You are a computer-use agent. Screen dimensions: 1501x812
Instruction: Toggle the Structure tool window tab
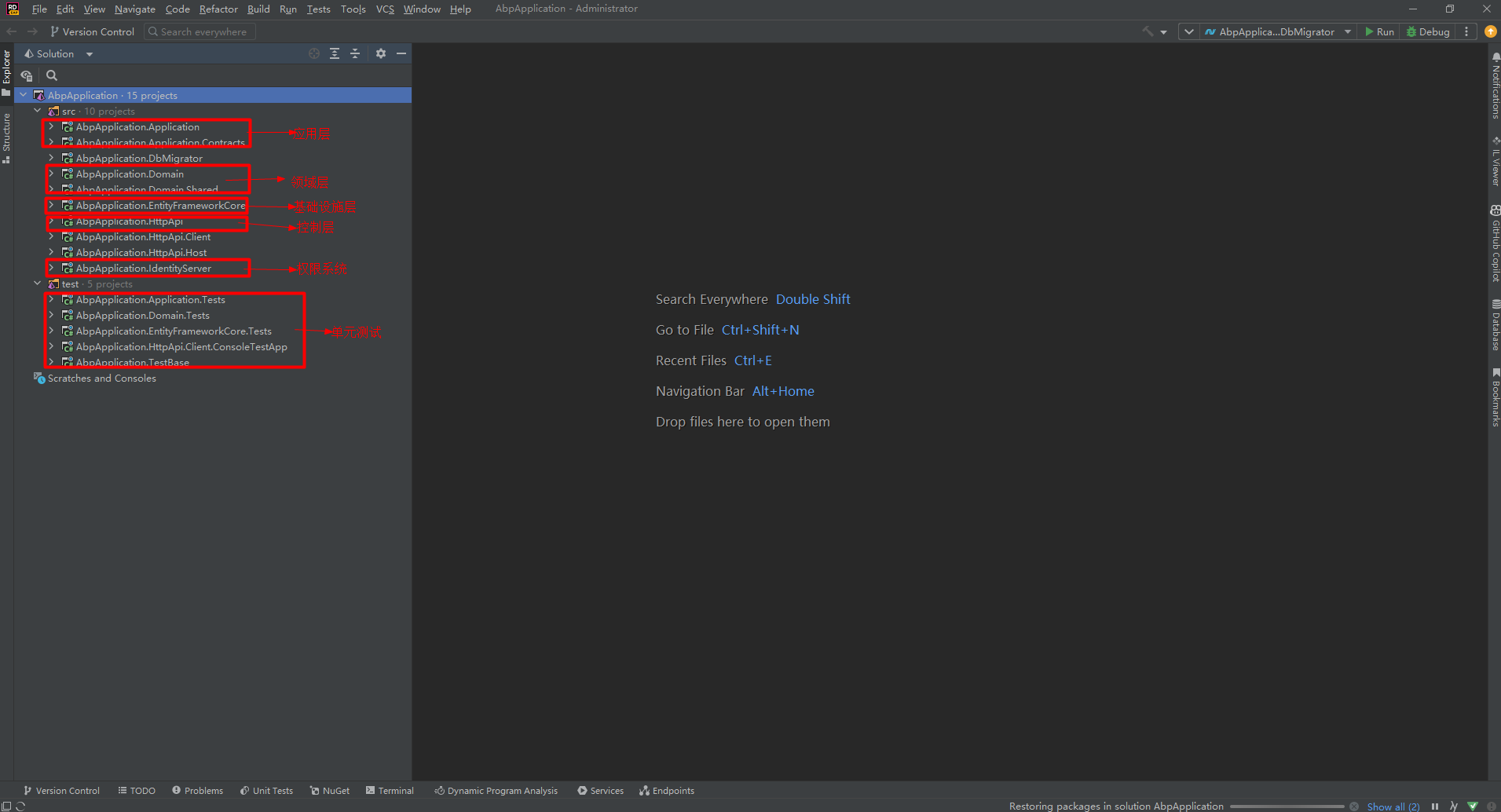tap(6, 138)
